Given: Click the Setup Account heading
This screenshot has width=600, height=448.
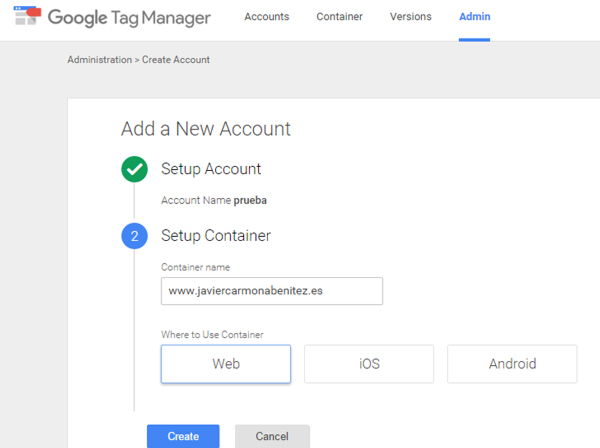Looking at the screenshot, I should pos(211,169).
